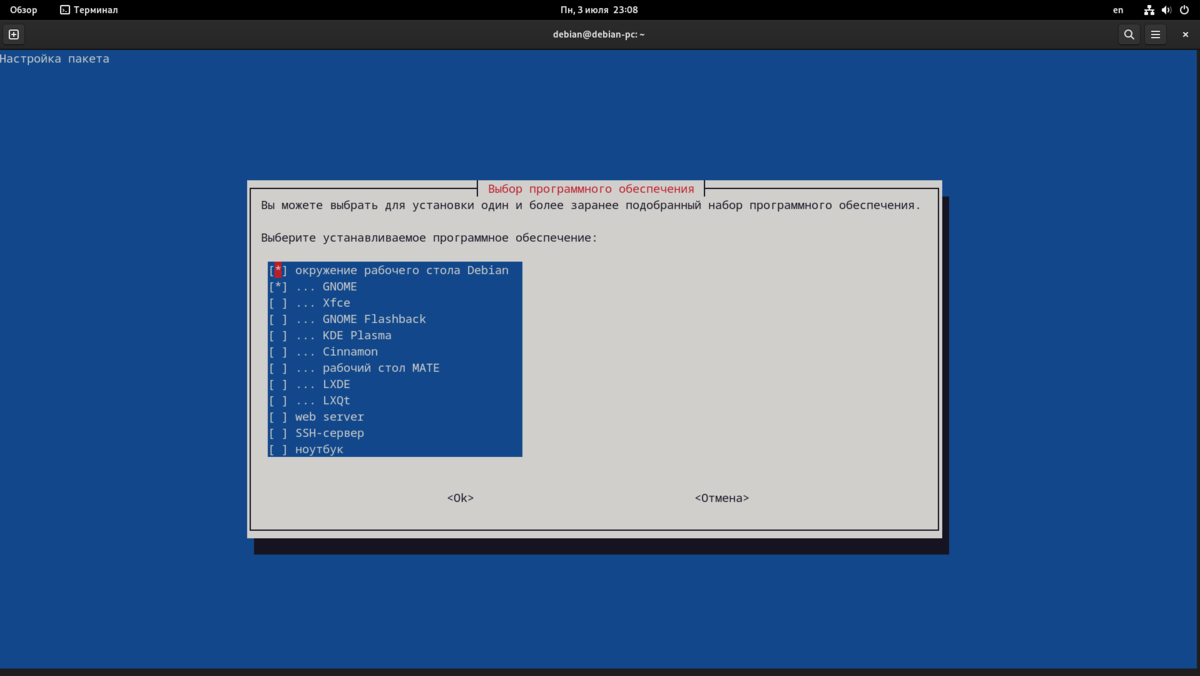Open the terminal hamburger menu
Viewport: 1200px width, 676px height.
click(1155, 33)
